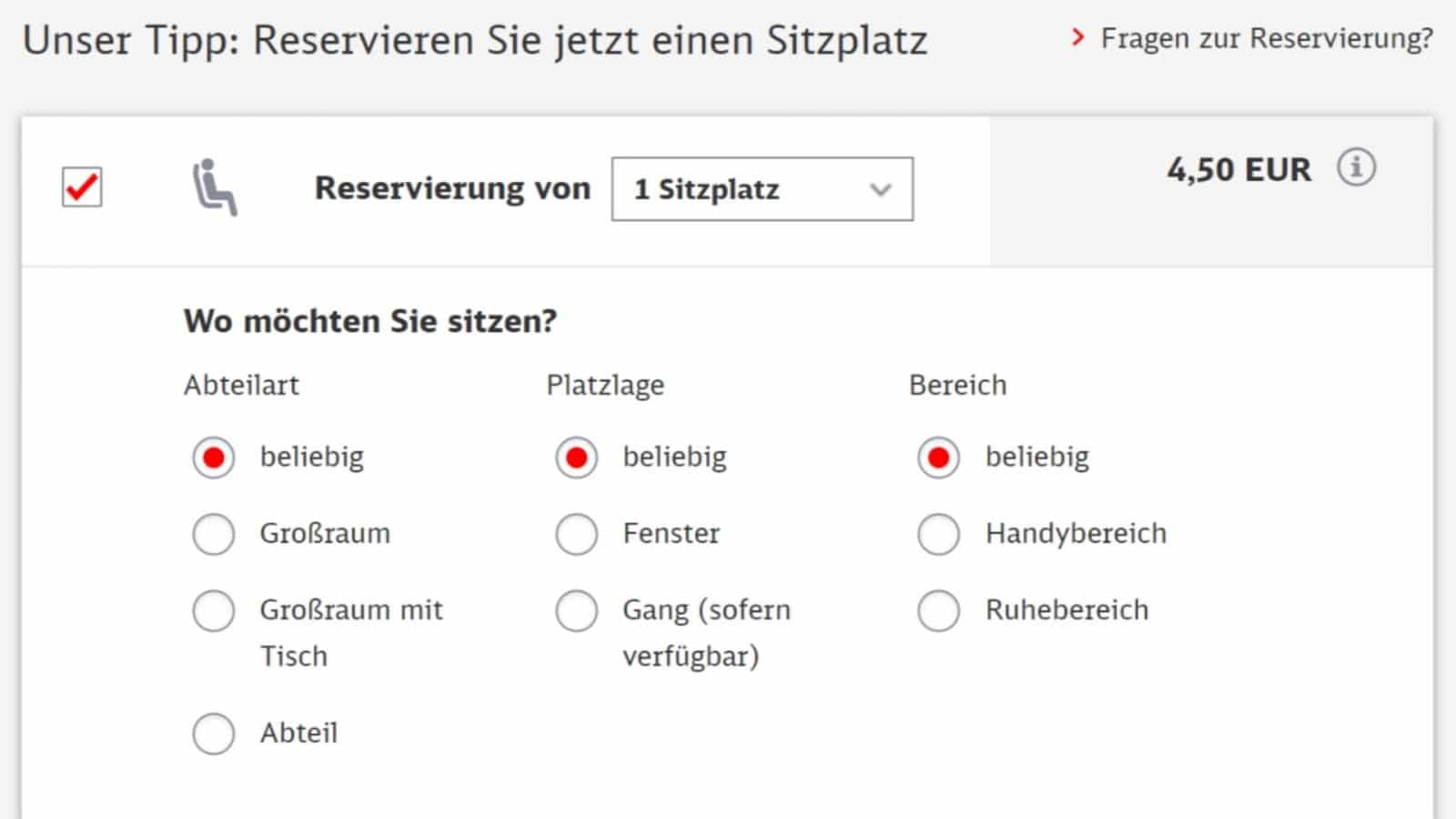This screenshot has width=1456, height=819.
Task: Open the Fragen zur Reservierung link
Action: click(1265, 38)
